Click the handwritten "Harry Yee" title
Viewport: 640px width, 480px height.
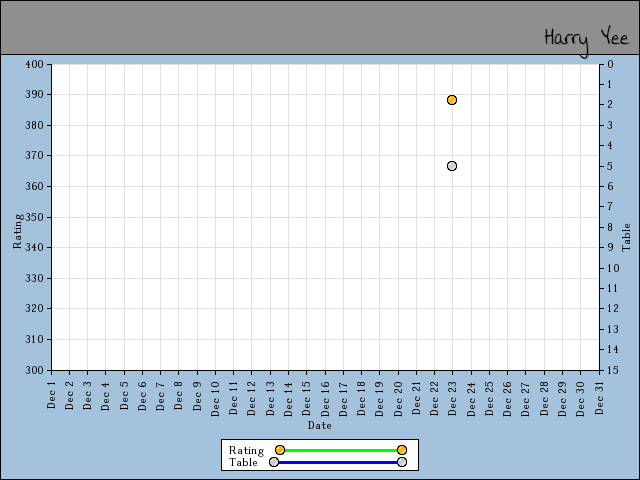pos(586,38)
